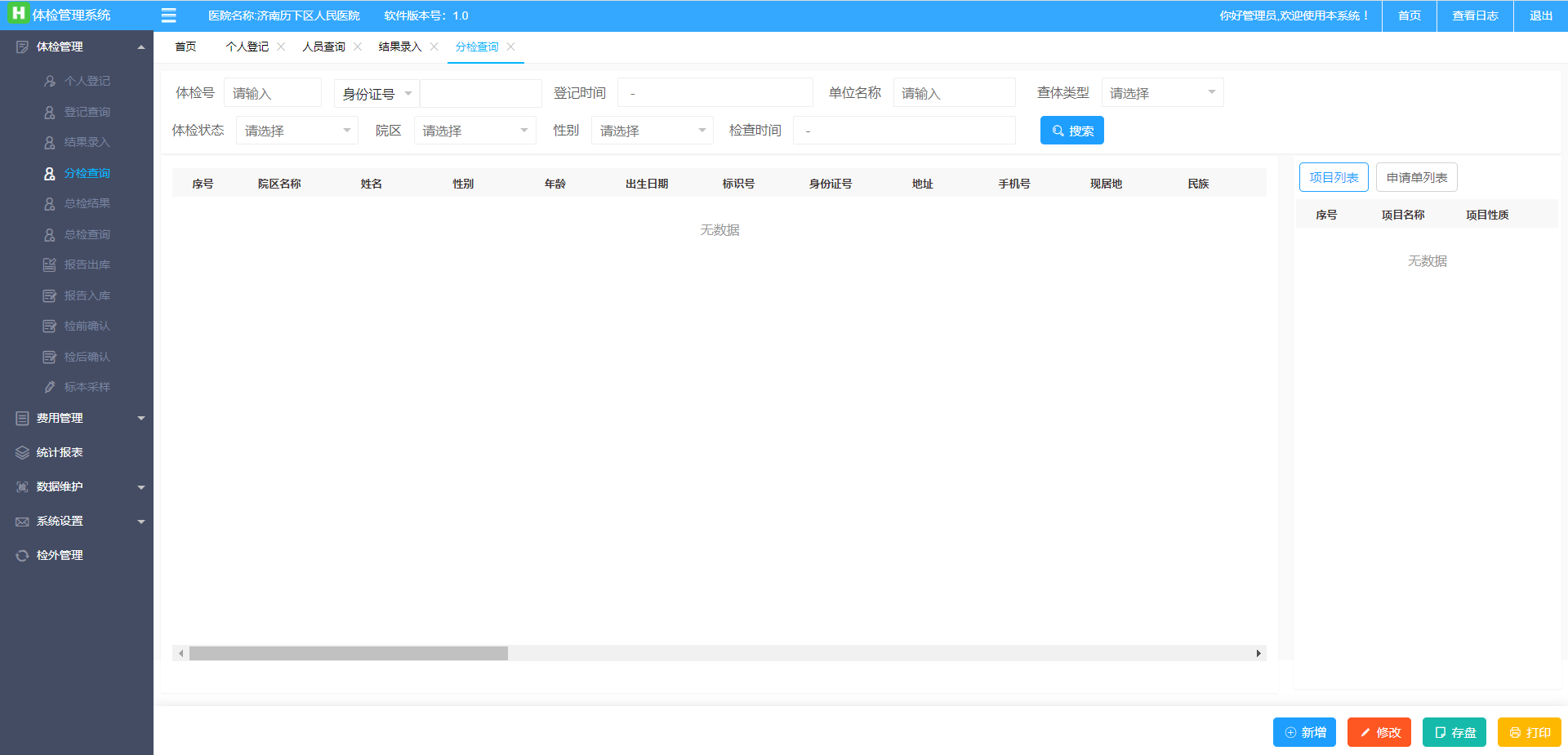Click the 体检号 input field
1568x755 pixels.
(x=272, y=93)
